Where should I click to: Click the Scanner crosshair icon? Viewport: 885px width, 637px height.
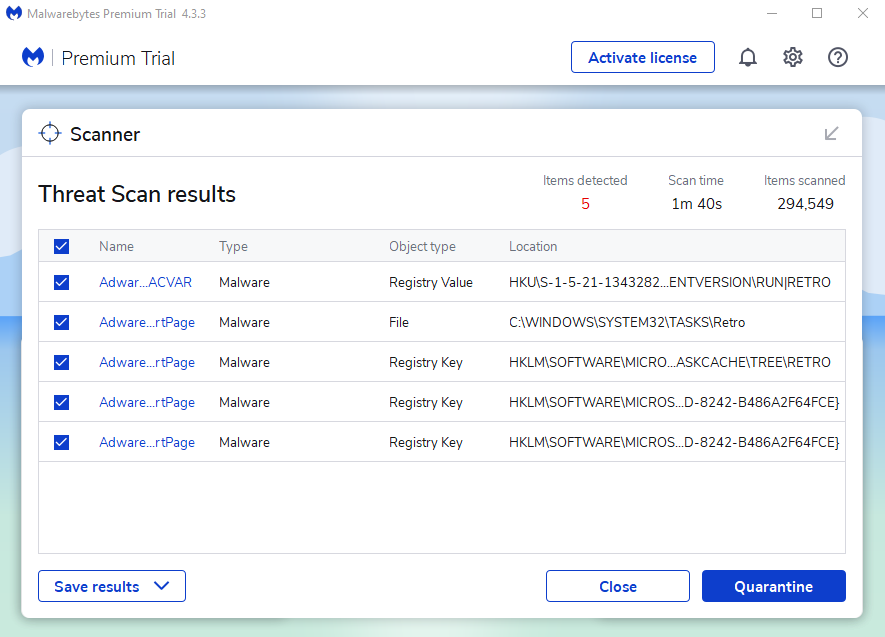(50, 133)
